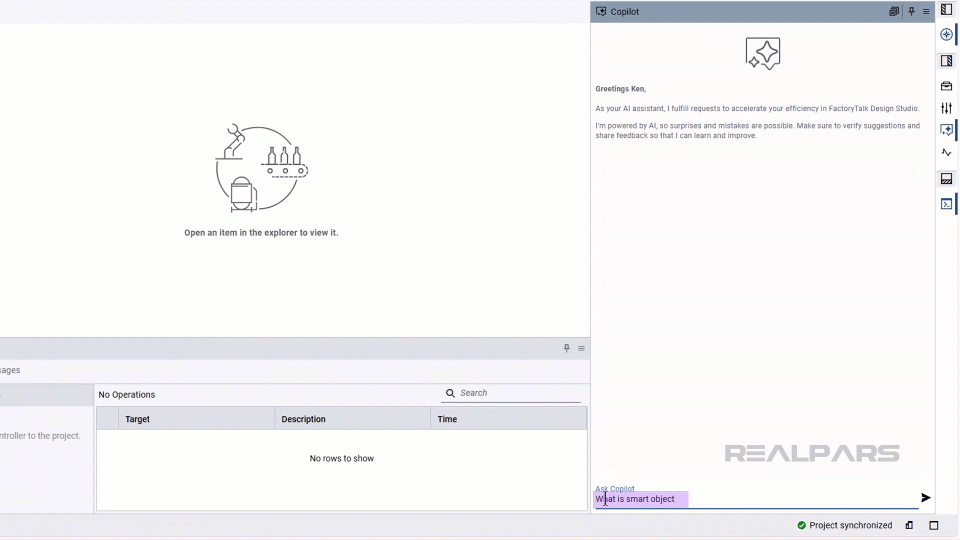This screenshot has height=540, width=960.
Task: Toggle the Copilot sidebar icon
Action: (x=947, y=130)
